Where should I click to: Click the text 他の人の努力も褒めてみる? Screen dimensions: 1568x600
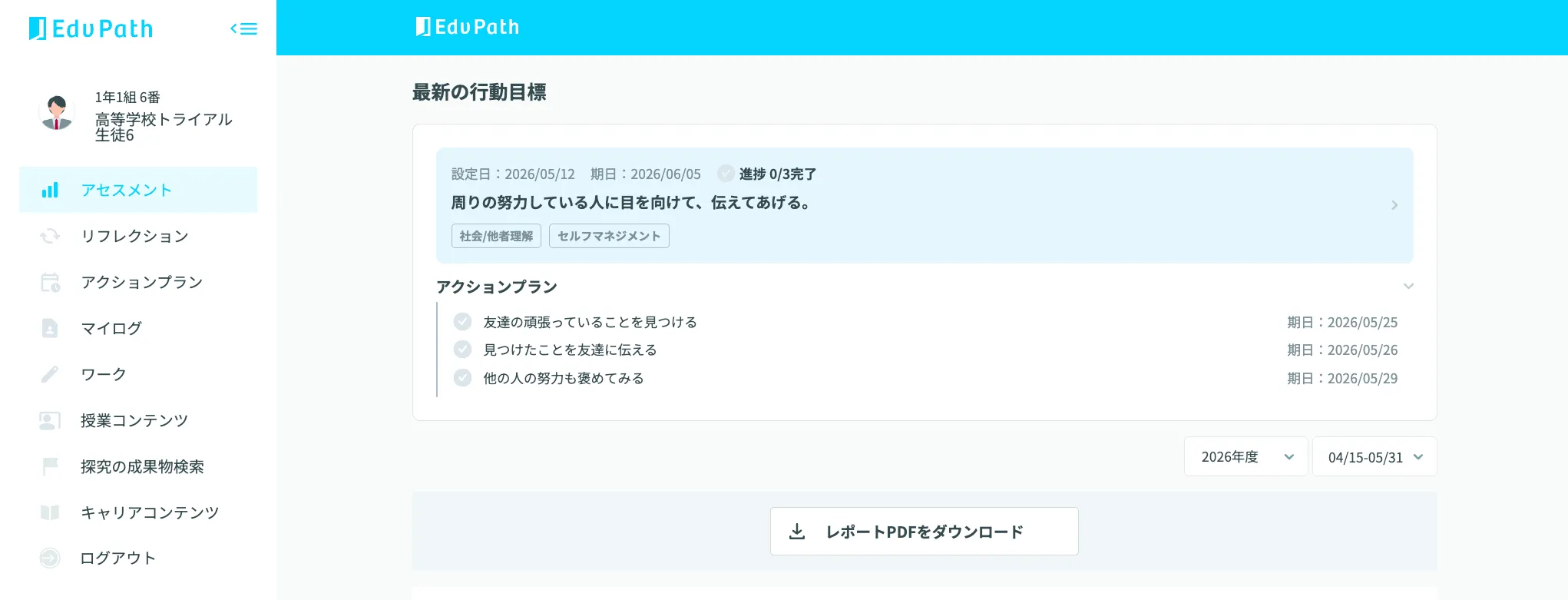[564, 378]
